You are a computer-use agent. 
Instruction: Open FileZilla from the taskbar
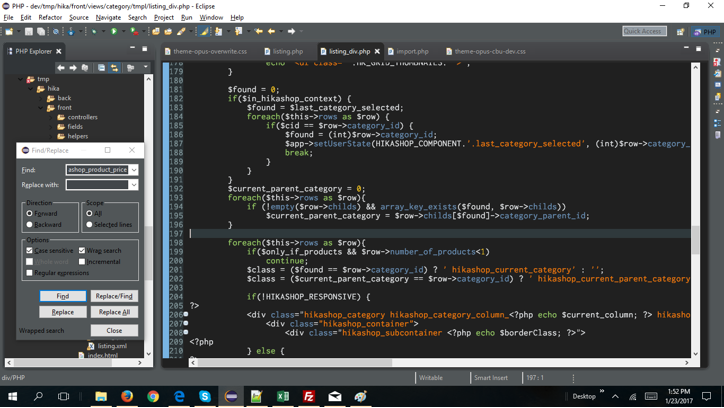click(x=308, y=396)
